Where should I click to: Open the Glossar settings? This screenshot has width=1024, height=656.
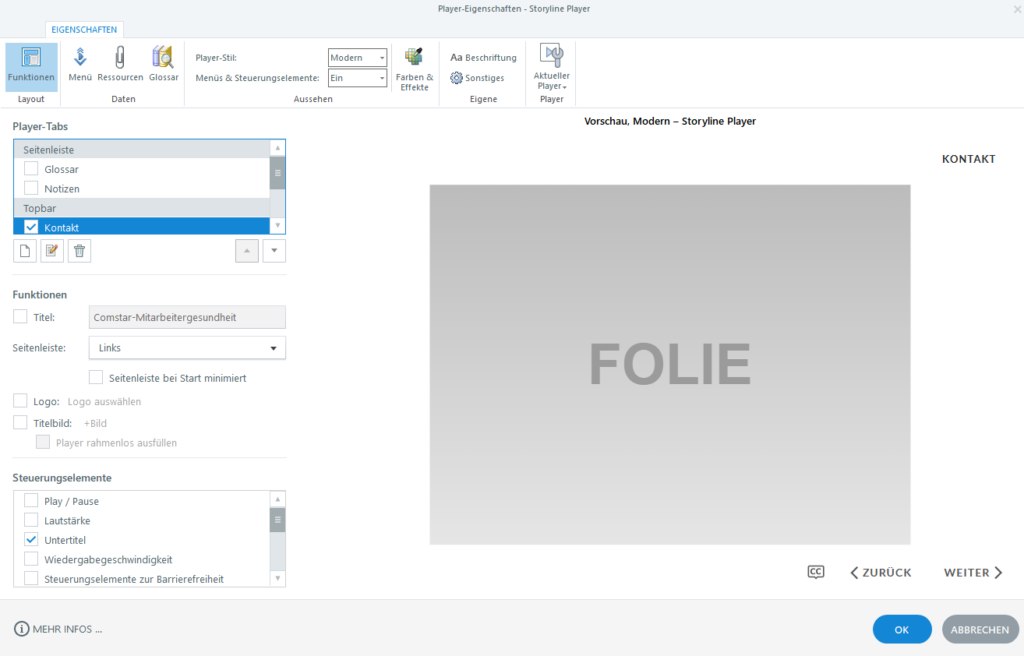tap(163, 70)
